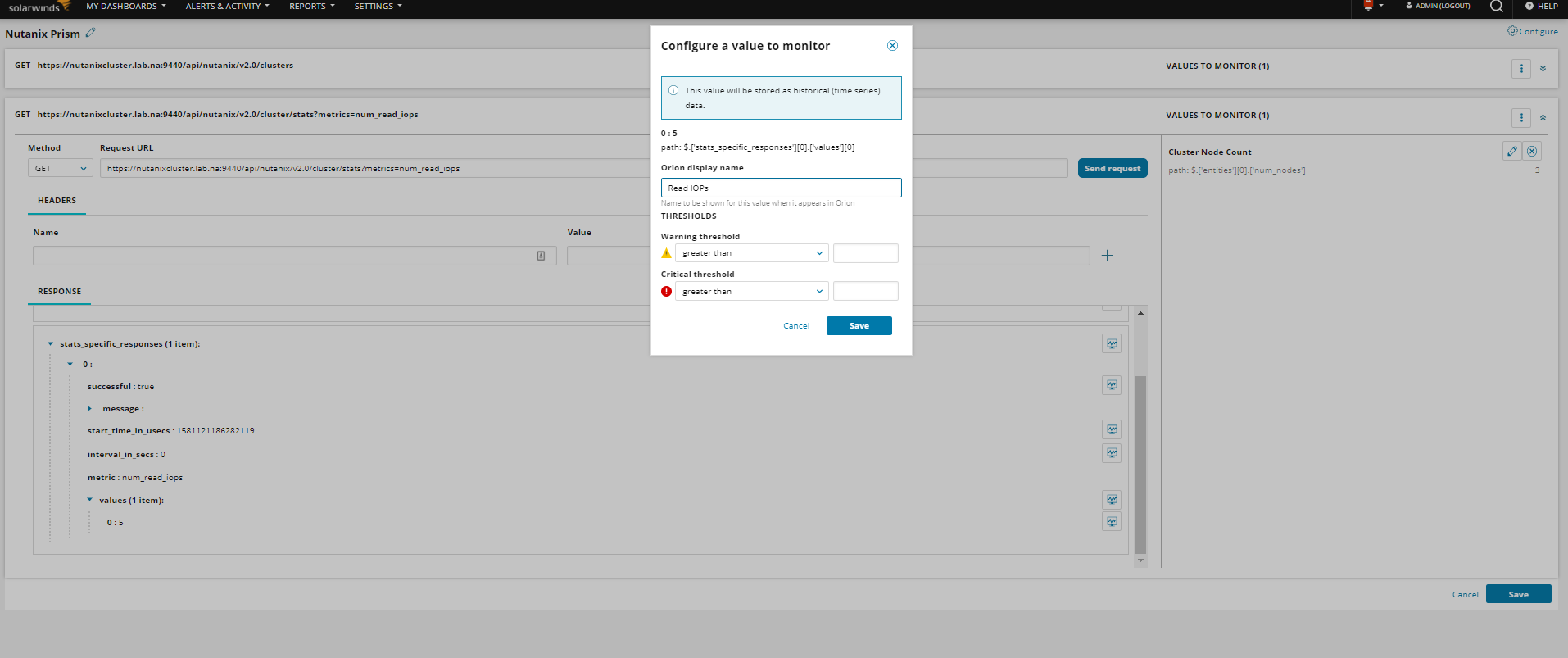Open the red notifications bell dropdown
This screenshot has height=658, width=1568.
coord(1373,6)
